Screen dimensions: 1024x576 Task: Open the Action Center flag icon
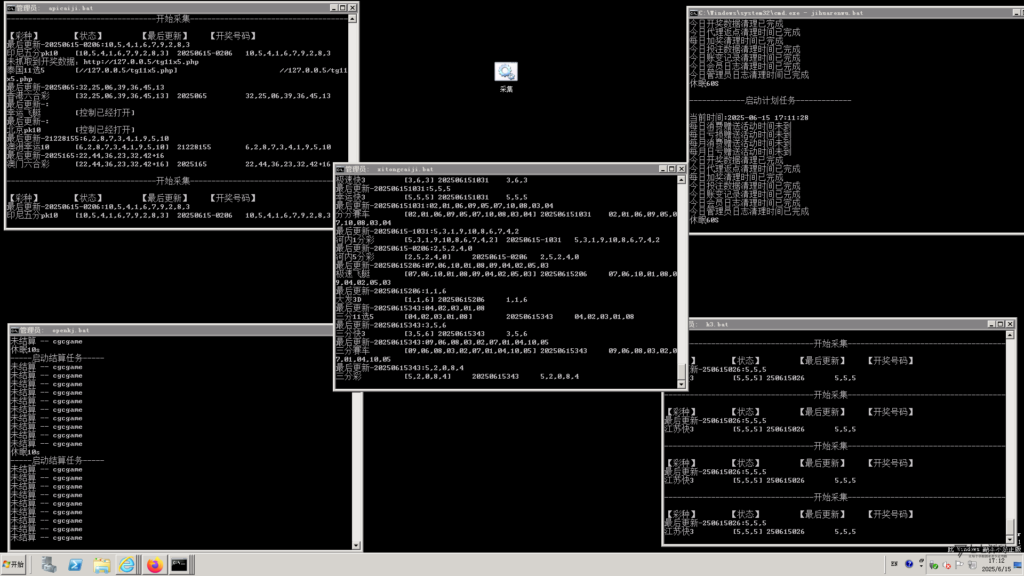point(959,565)
